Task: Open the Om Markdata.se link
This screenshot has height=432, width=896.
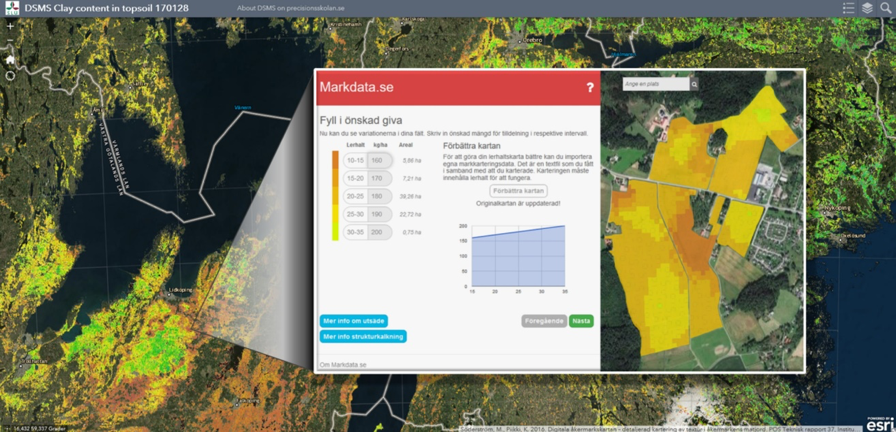Action: tap(343, 364)
